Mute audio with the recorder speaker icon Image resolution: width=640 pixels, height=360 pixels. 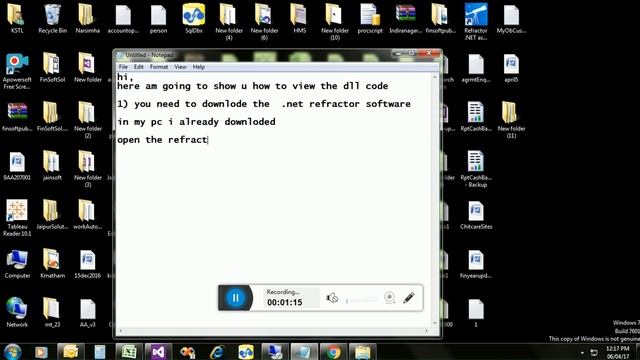coord(332,298)
